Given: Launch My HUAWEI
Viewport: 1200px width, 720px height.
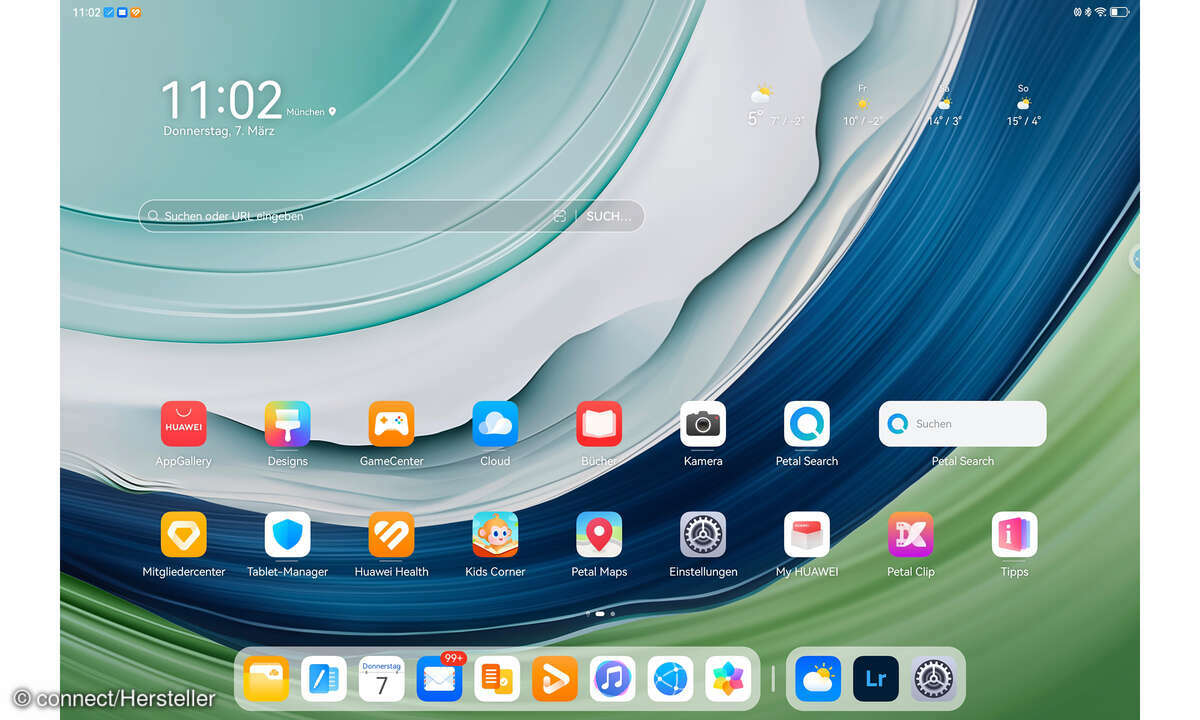Looking at the screenshot, I should click(x=807, y=535).
